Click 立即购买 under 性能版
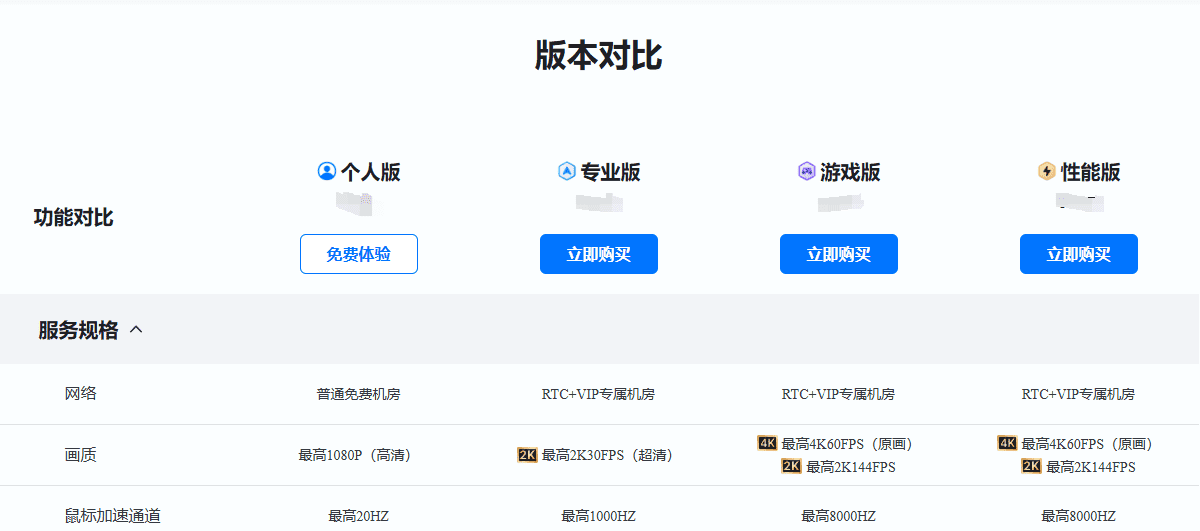 click(1079, 254)
